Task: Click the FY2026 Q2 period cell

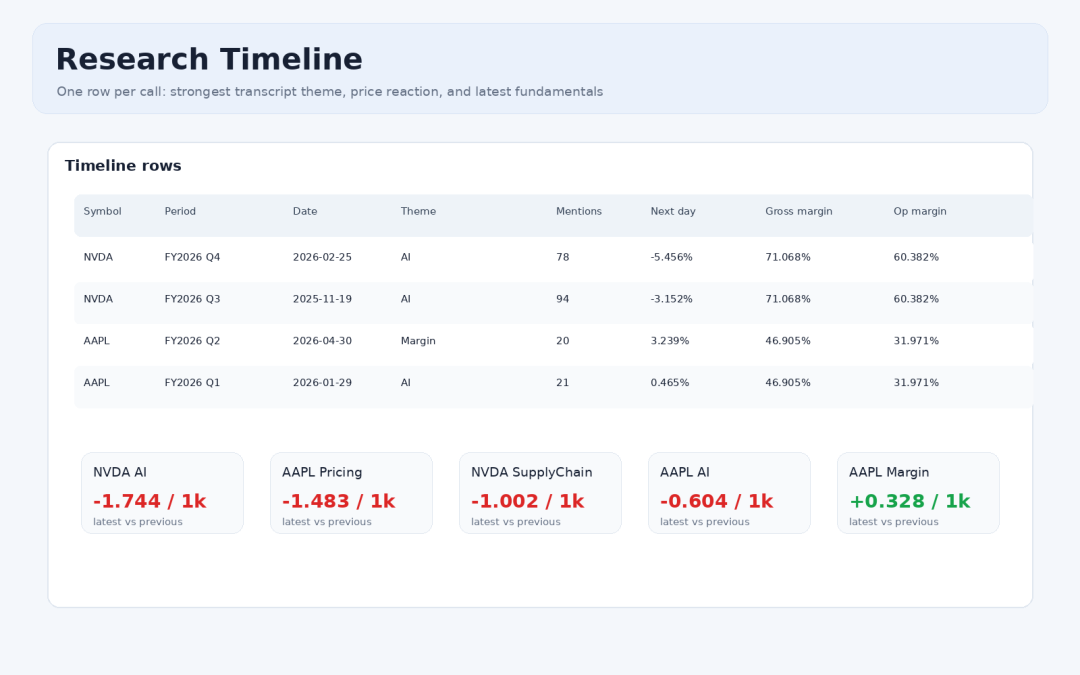Action: [x=192, y=341]
